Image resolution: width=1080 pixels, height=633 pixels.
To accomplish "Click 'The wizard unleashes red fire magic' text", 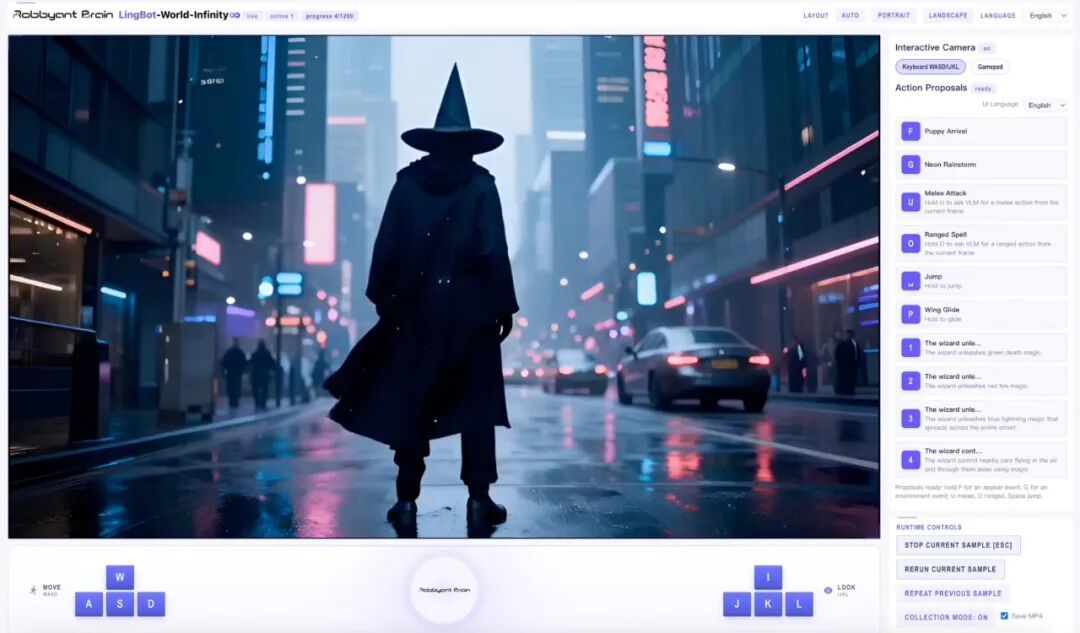I will (x=976, y=386).
